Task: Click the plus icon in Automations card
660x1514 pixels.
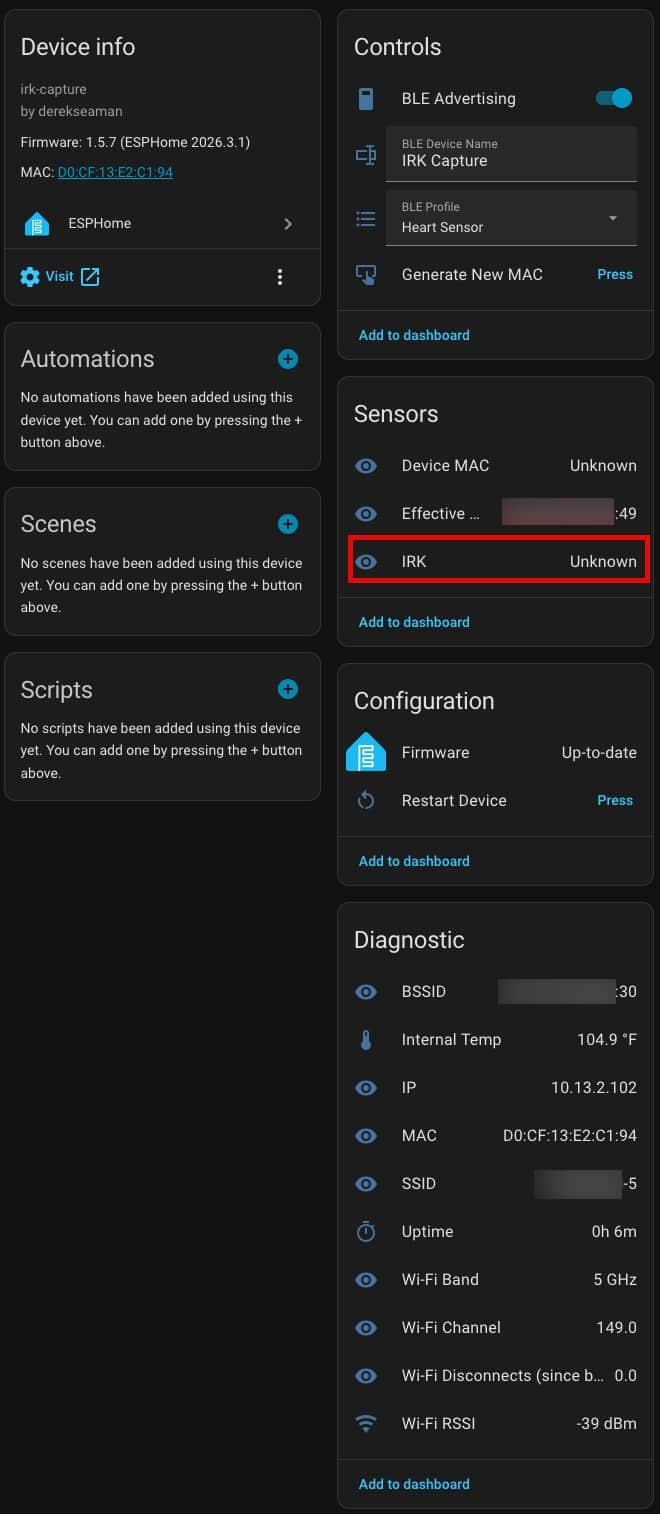Action: 288,359
